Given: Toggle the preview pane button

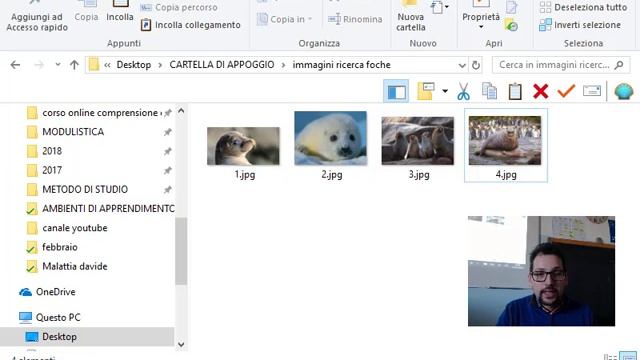Looking at the screenshot, I should 396,91.
